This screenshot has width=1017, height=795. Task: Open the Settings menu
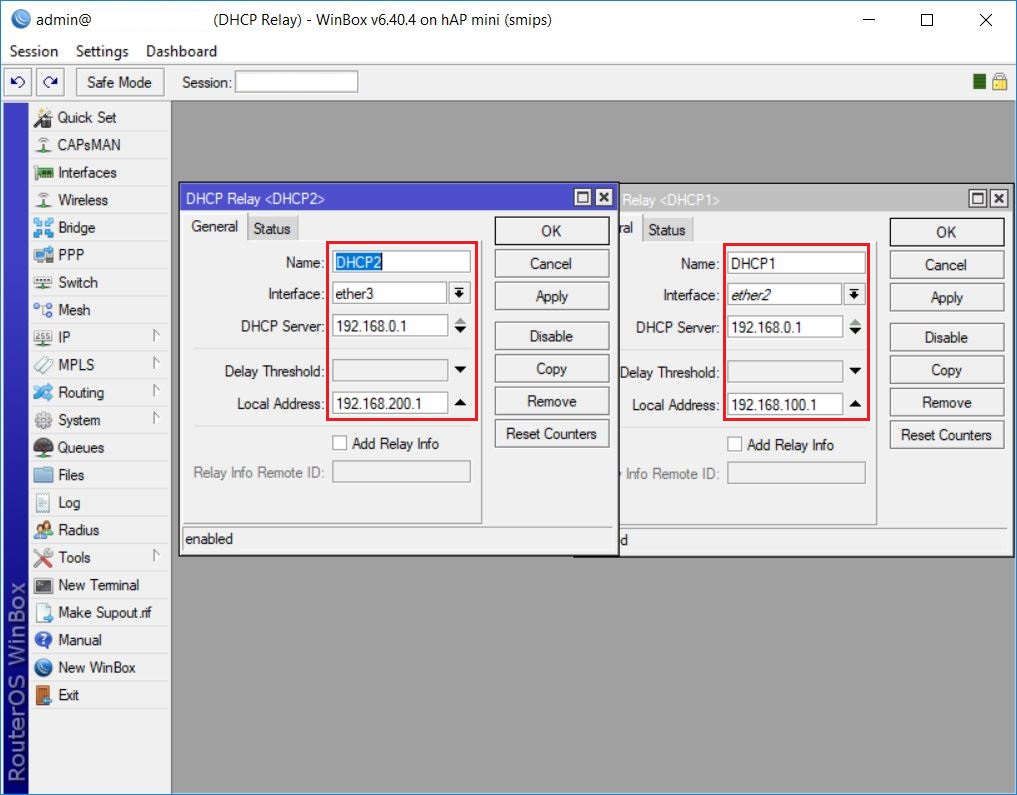102,51
